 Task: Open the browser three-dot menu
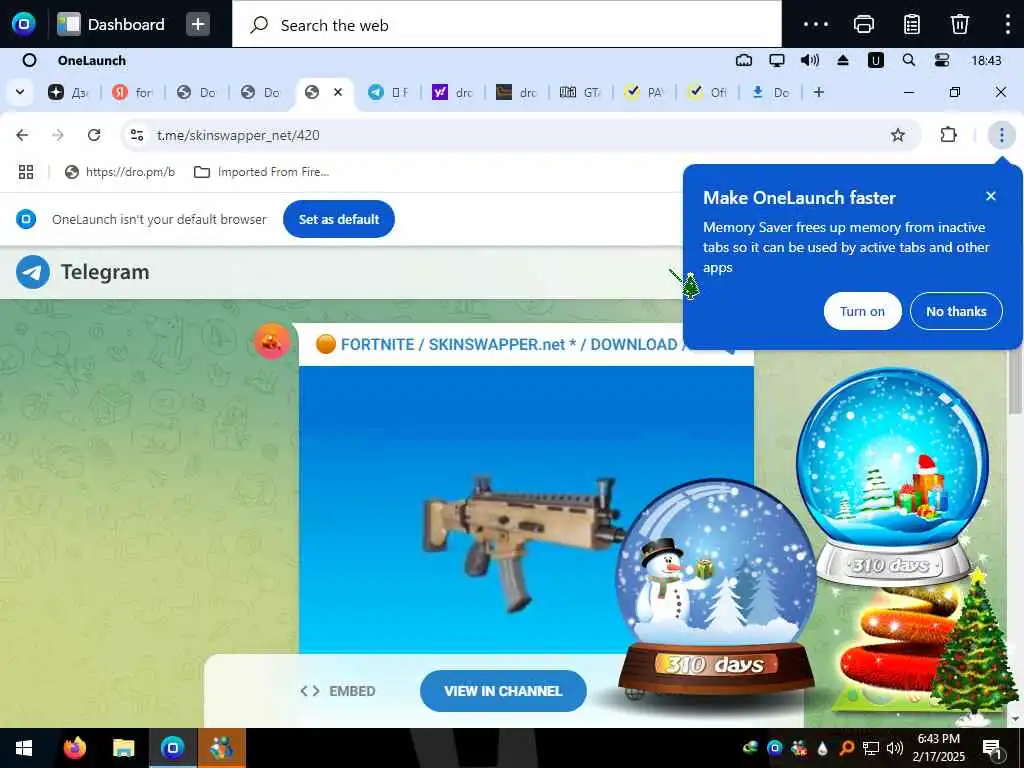[1001, 135]
